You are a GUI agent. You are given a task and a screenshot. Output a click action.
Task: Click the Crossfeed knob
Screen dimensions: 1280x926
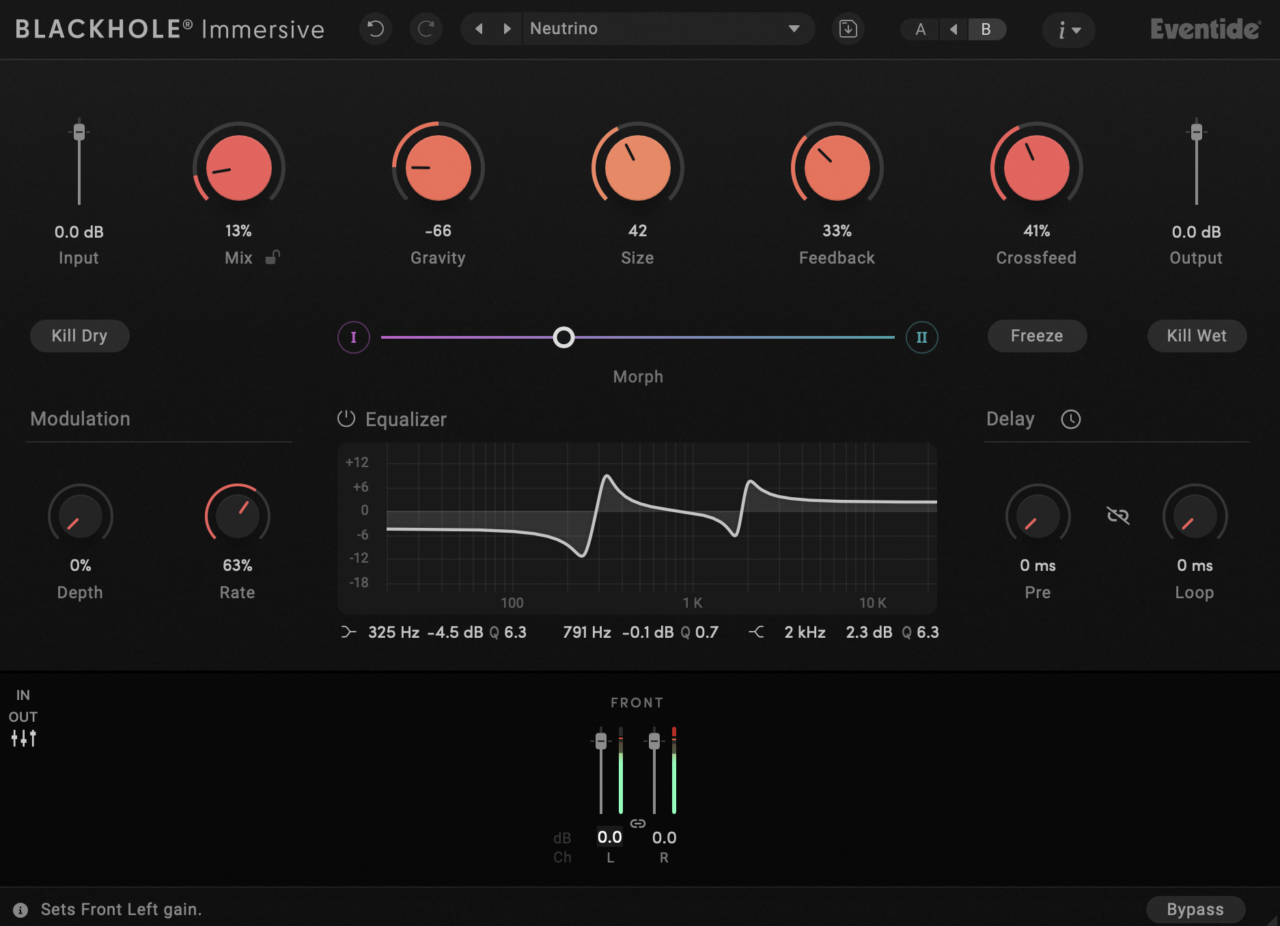[x=1037, y=168]
